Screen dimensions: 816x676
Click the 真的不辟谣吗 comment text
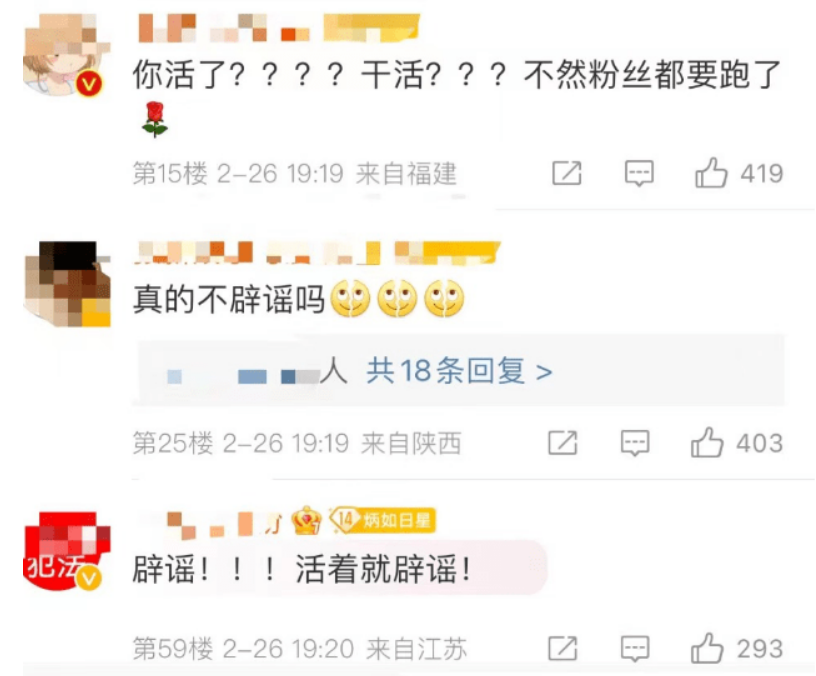pos(228,299)
